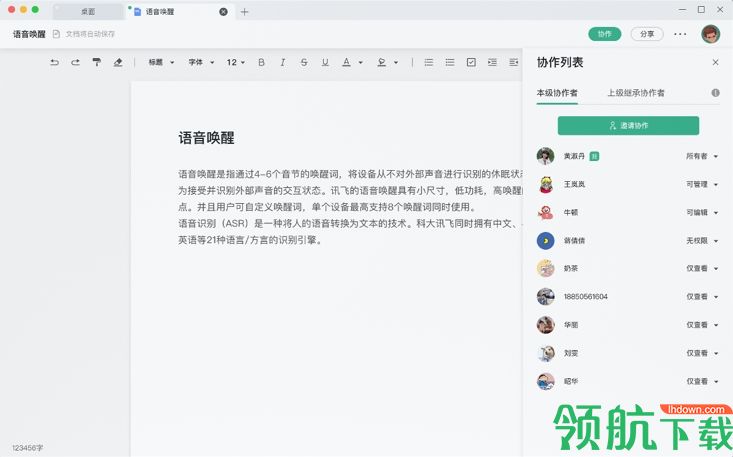
Task: Switch to the 本级协作者 tab
Action: pyautogui.click(x=557, y=93)
